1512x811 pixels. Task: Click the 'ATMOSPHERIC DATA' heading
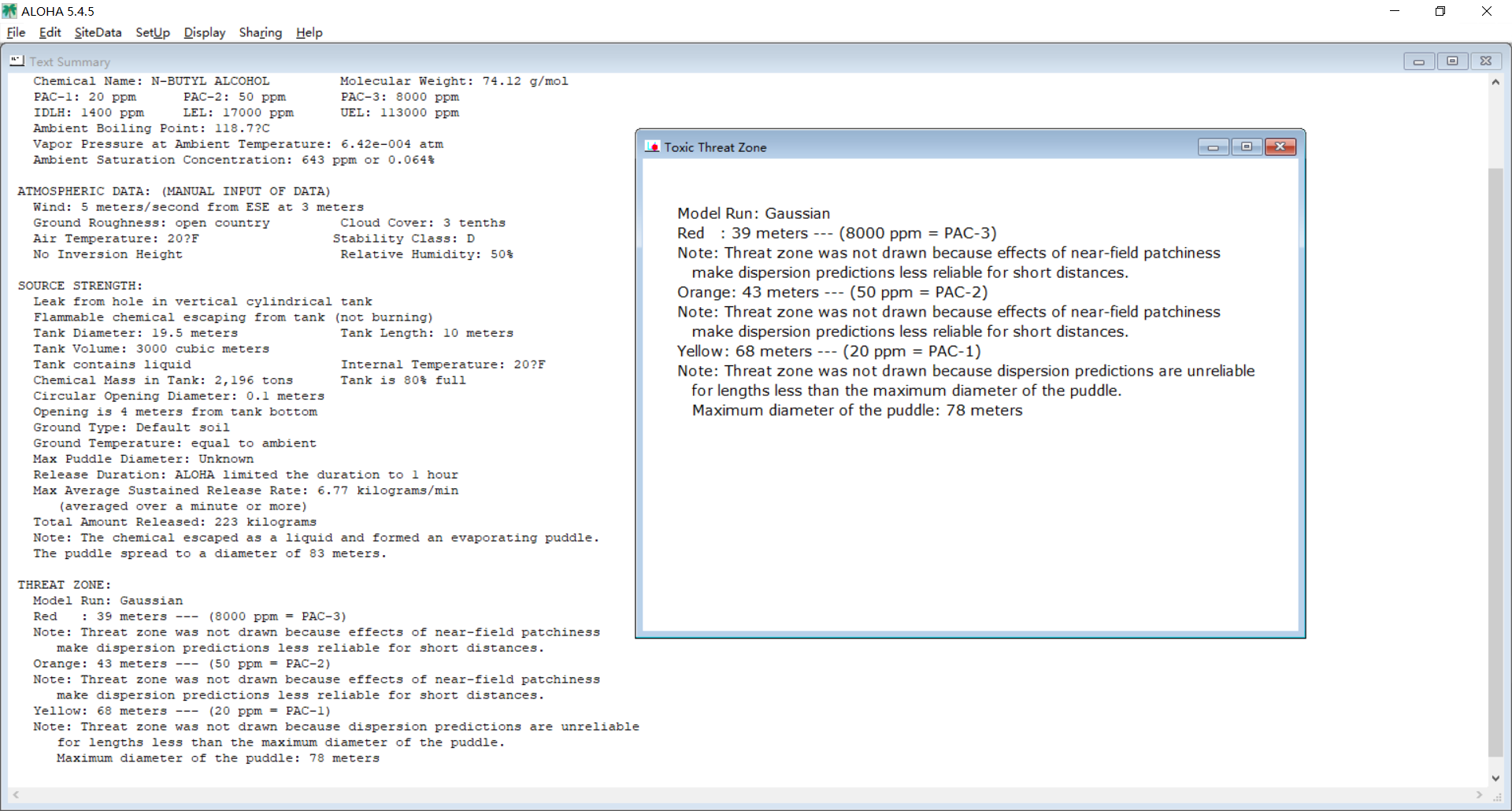pos(174,191)
